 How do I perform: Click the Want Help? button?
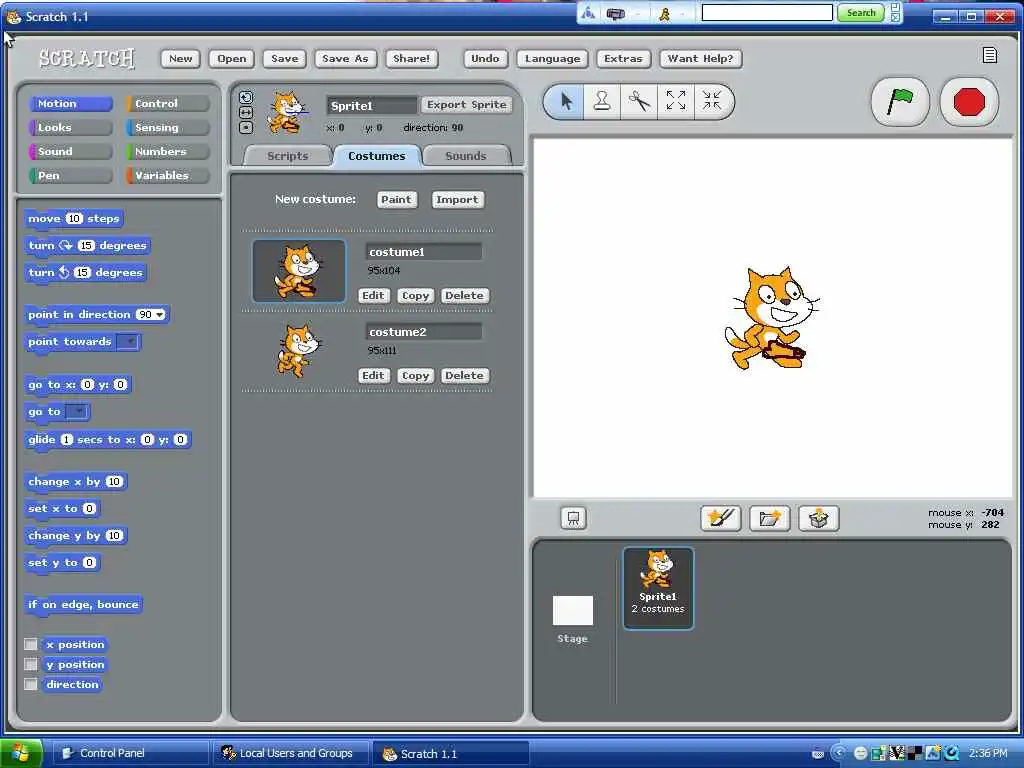pos(700,59)
